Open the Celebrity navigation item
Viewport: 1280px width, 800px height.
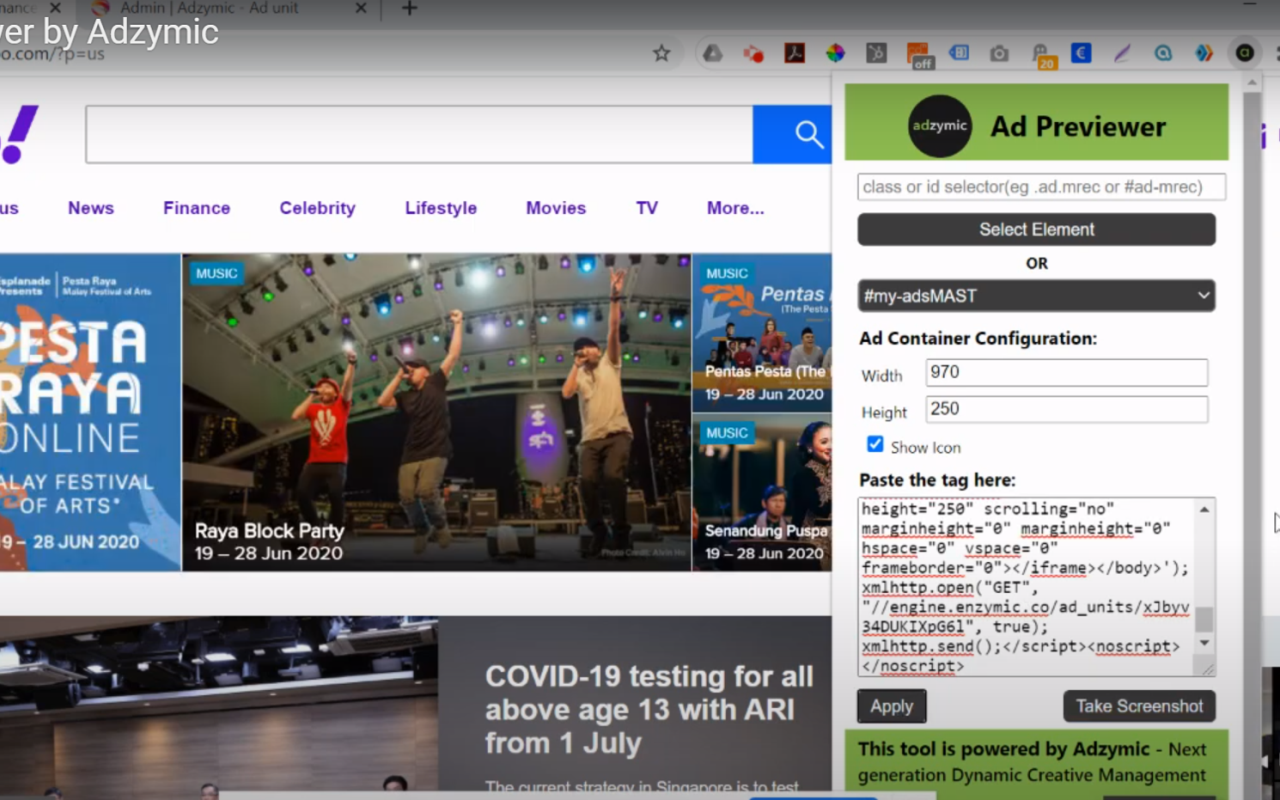tap(318, 208)
